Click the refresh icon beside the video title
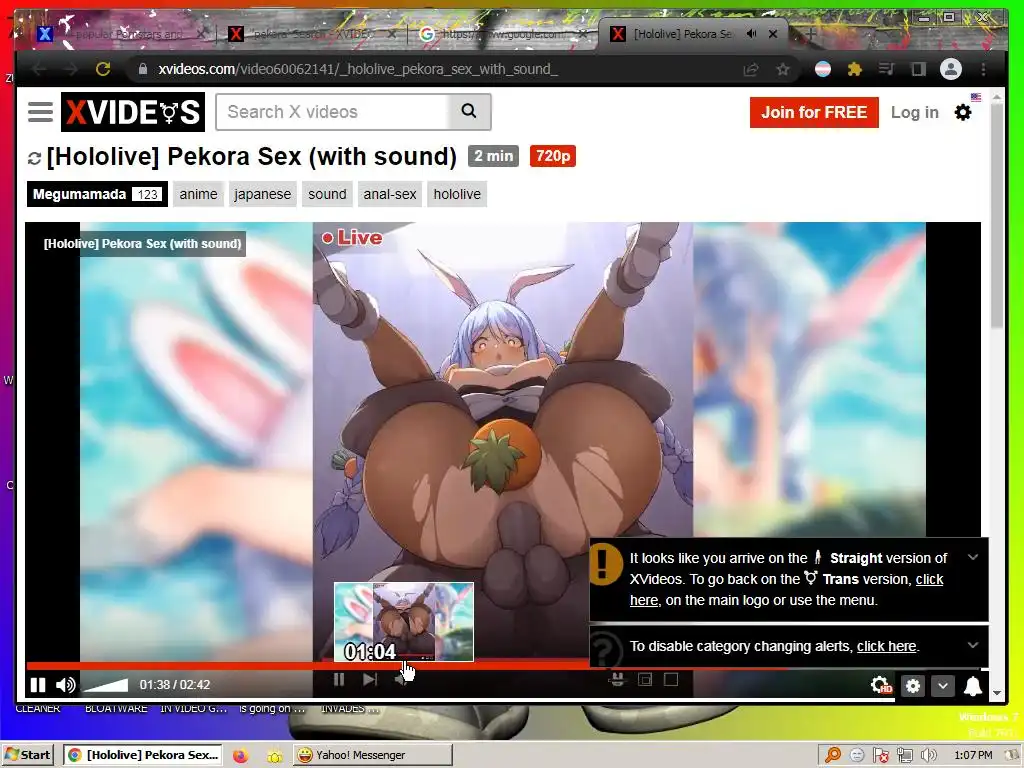This screenshot has height=768, width=1024. coord(35,158)
